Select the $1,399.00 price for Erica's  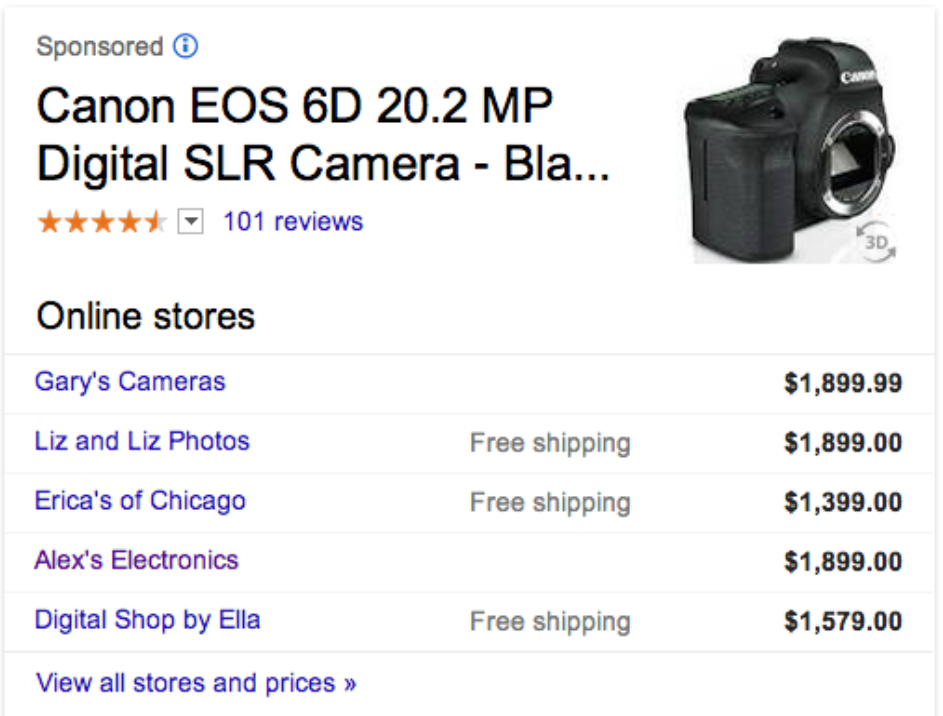(843, 503)
